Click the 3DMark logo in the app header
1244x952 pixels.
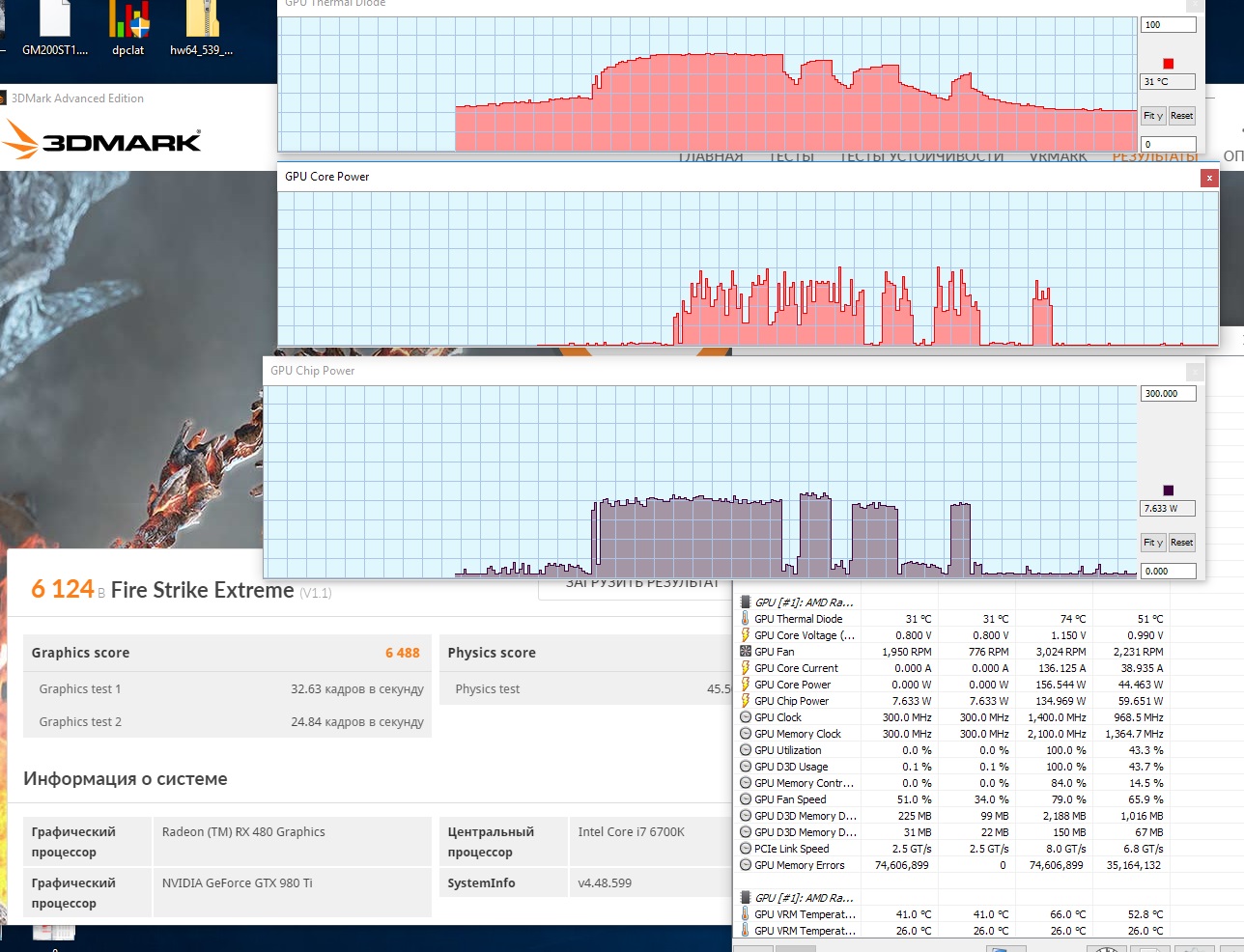[102, 140]
